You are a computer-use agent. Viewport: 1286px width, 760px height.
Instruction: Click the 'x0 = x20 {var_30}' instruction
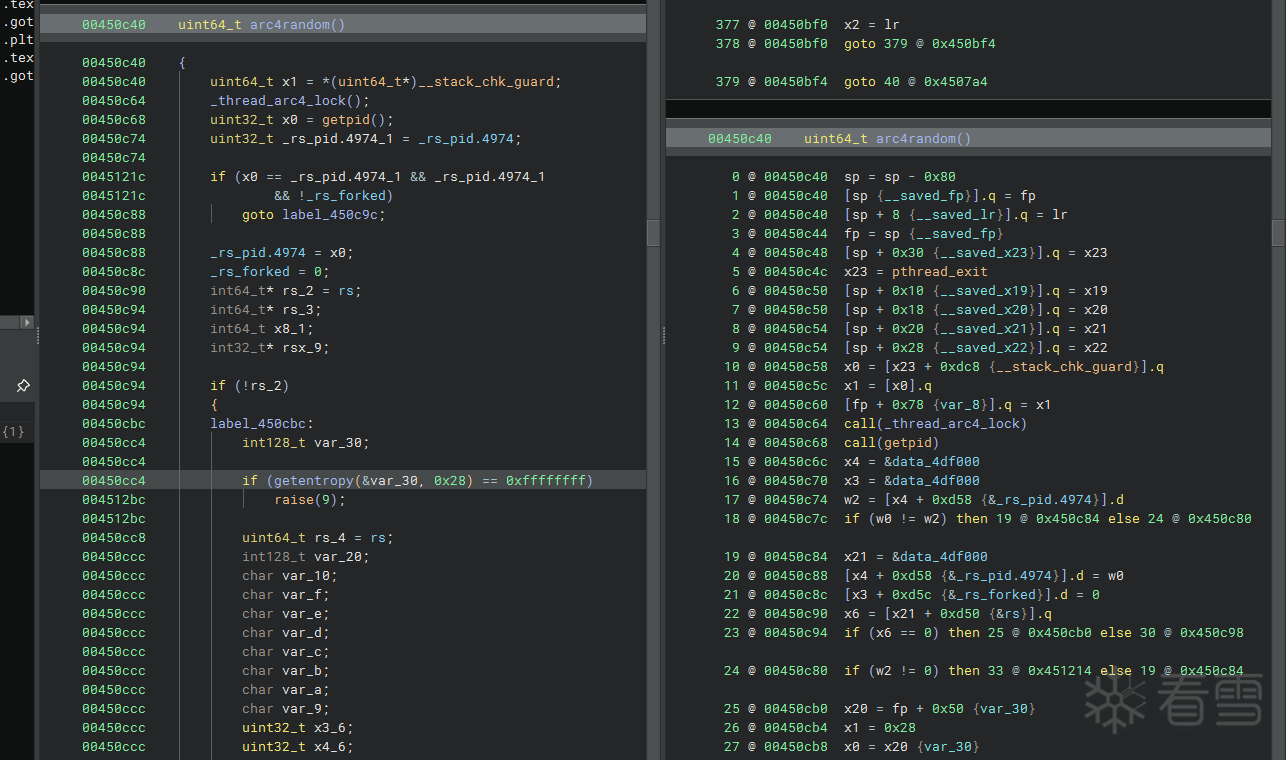[912, 747]
